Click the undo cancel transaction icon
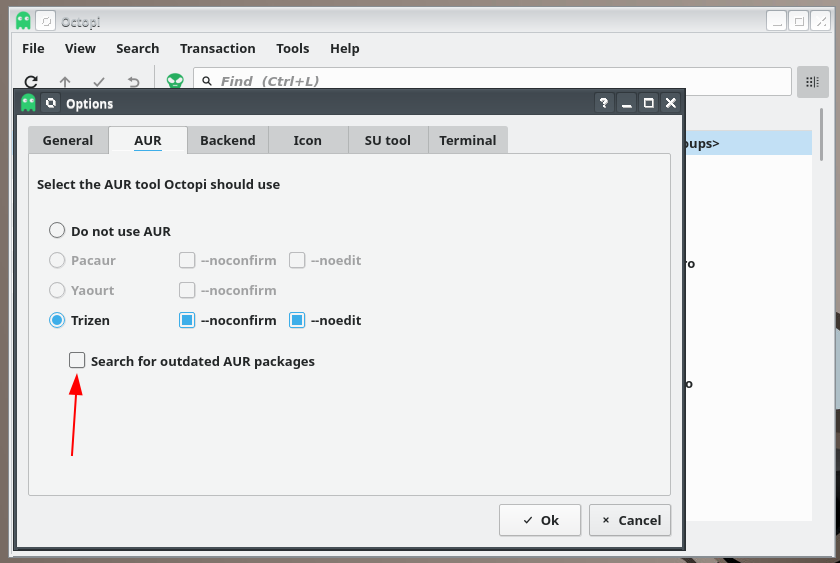The height and width of the screenshot is (563, 840). click(133, 81)
